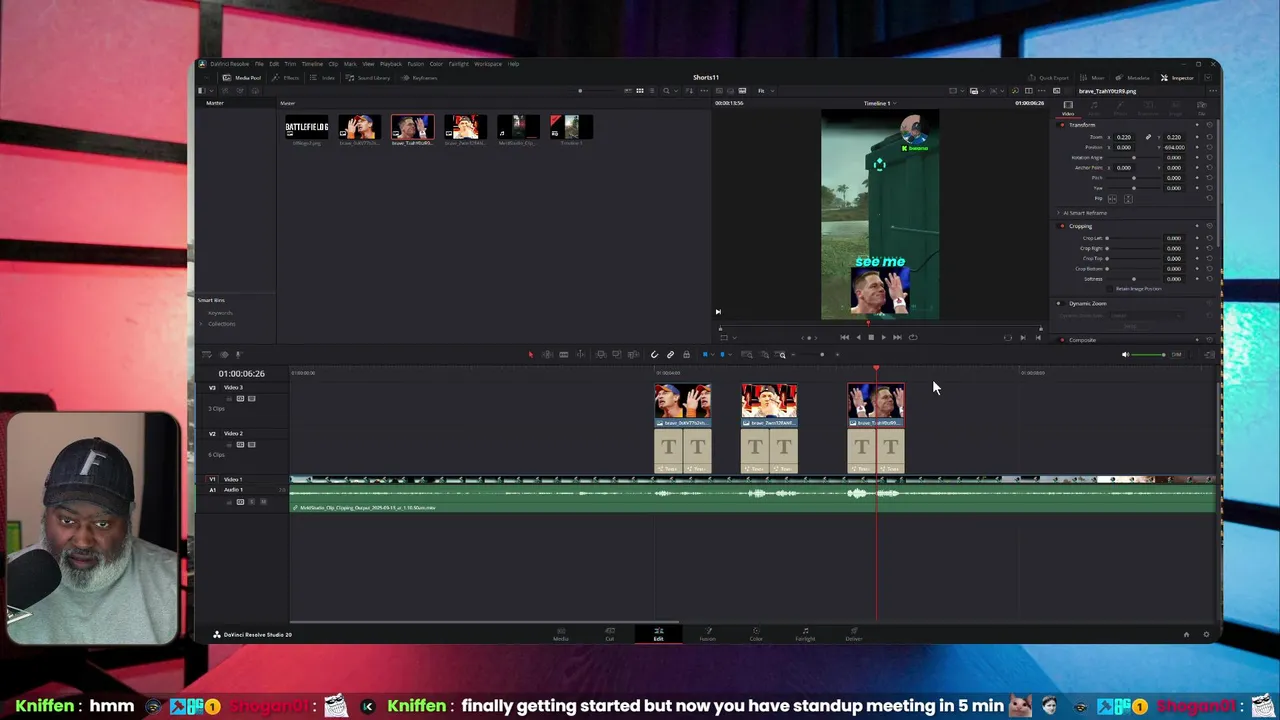Mute audio via the speaker icon
The width and height of the screenshot is (1280, 720).
pos(1125,354)
